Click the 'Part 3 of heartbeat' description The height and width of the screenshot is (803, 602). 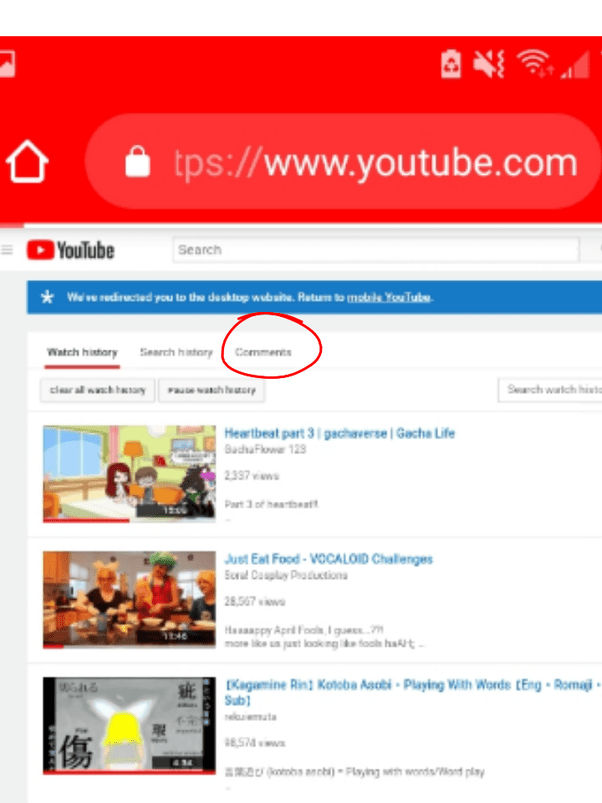[271, 504]
